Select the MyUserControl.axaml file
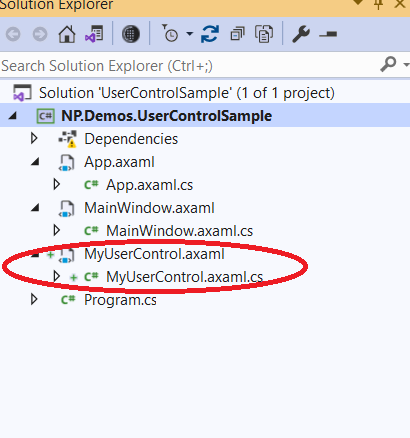The width and height of the screenshot is (410, 438). (x=154, y=254)
